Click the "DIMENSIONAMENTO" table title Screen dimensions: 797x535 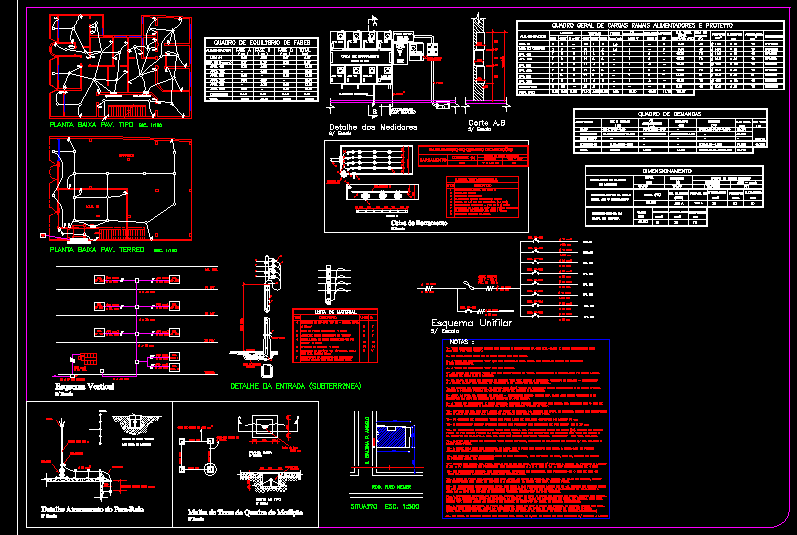click(x=667, y=171)
